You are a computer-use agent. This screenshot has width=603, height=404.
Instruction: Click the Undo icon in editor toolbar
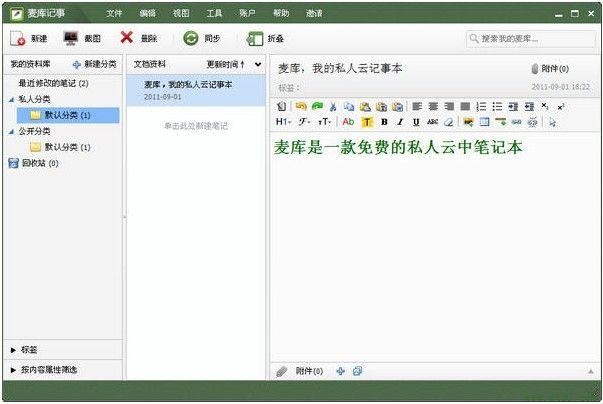(301, 106)
